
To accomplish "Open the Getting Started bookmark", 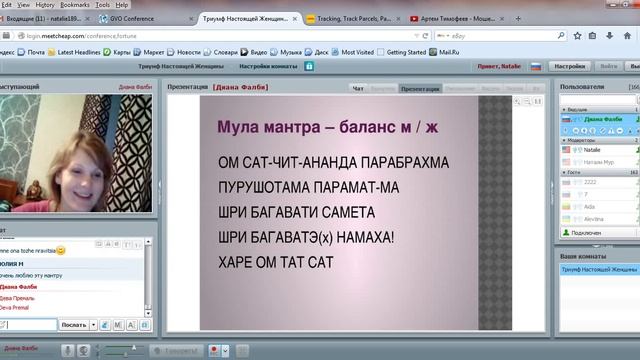I will pos(402,52).
